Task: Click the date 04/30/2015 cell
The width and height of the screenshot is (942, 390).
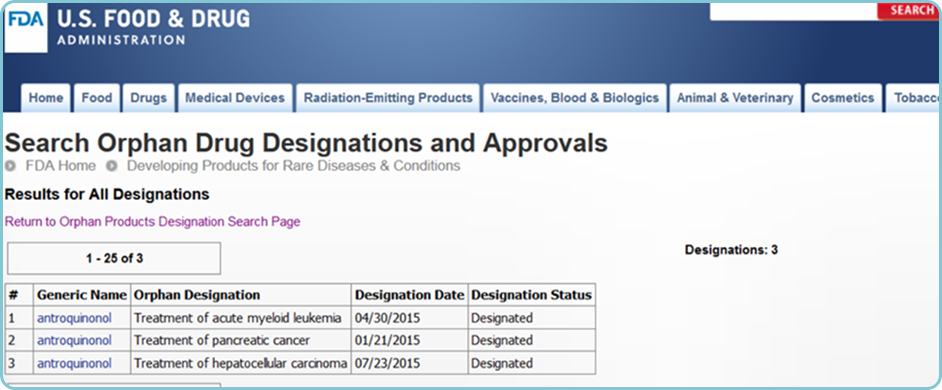Action: (x=410, y=318)
